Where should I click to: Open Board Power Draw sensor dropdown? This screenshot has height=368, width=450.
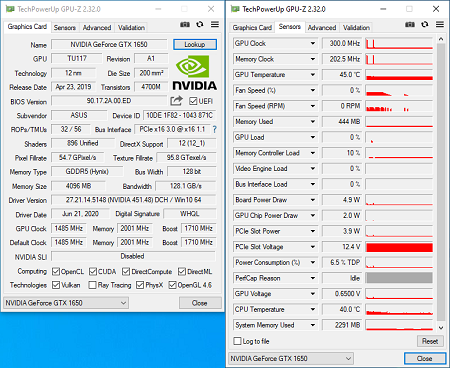[313, 200]
